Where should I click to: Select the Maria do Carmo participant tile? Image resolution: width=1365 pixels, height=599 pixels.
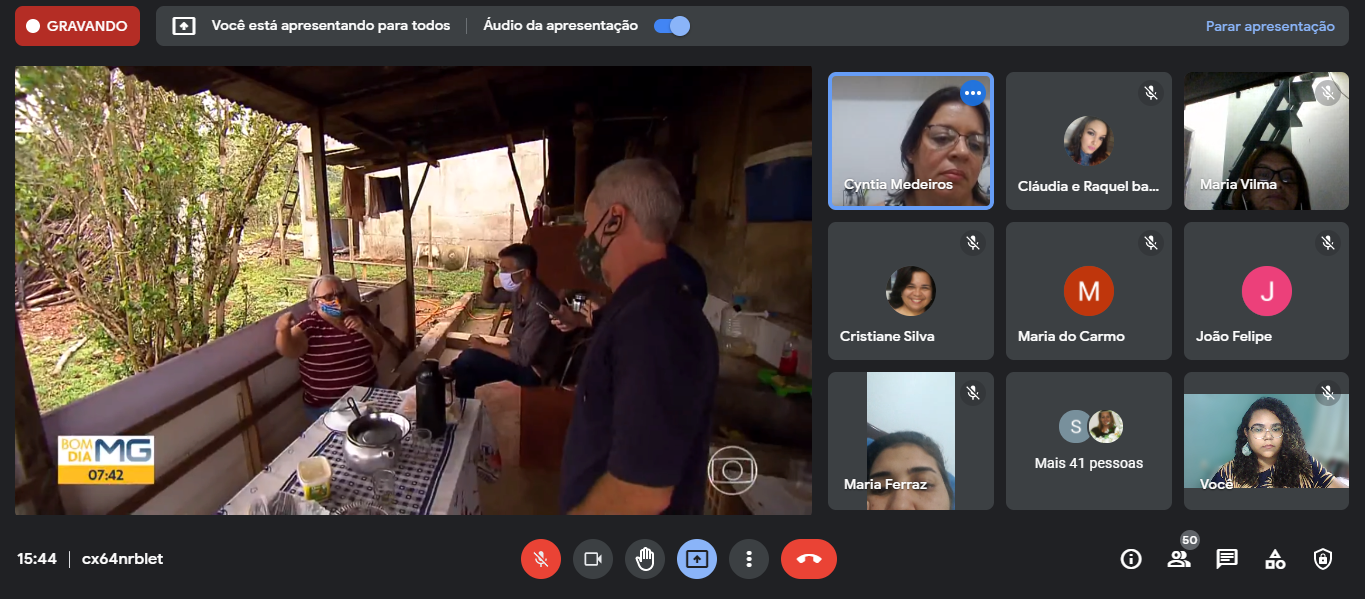pyautogui.click(x=1088, y=291)
